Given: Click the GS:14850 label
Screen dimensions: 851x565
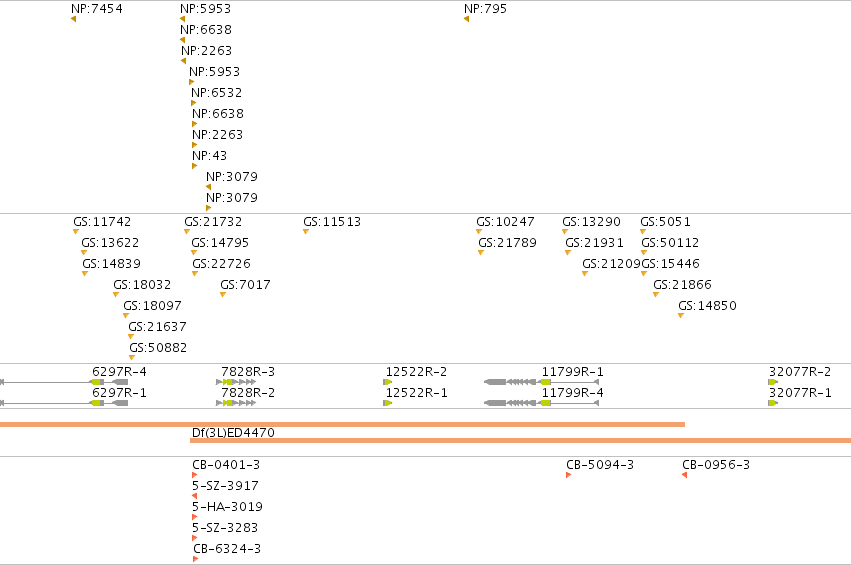Looking at the screenshot, I should (x=707, y=306).
